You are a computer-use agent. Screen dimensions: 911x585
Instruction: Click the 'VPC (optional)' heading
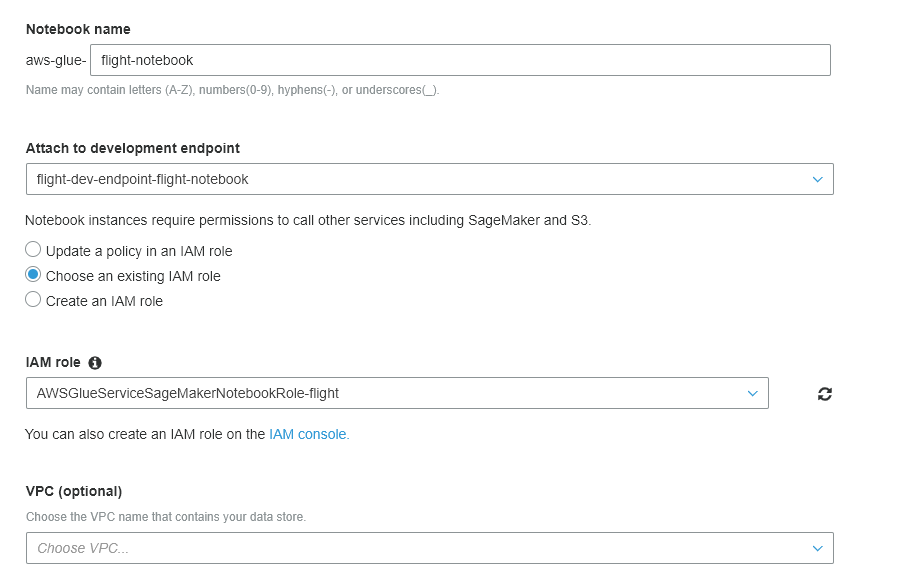[x=74, y=491]
